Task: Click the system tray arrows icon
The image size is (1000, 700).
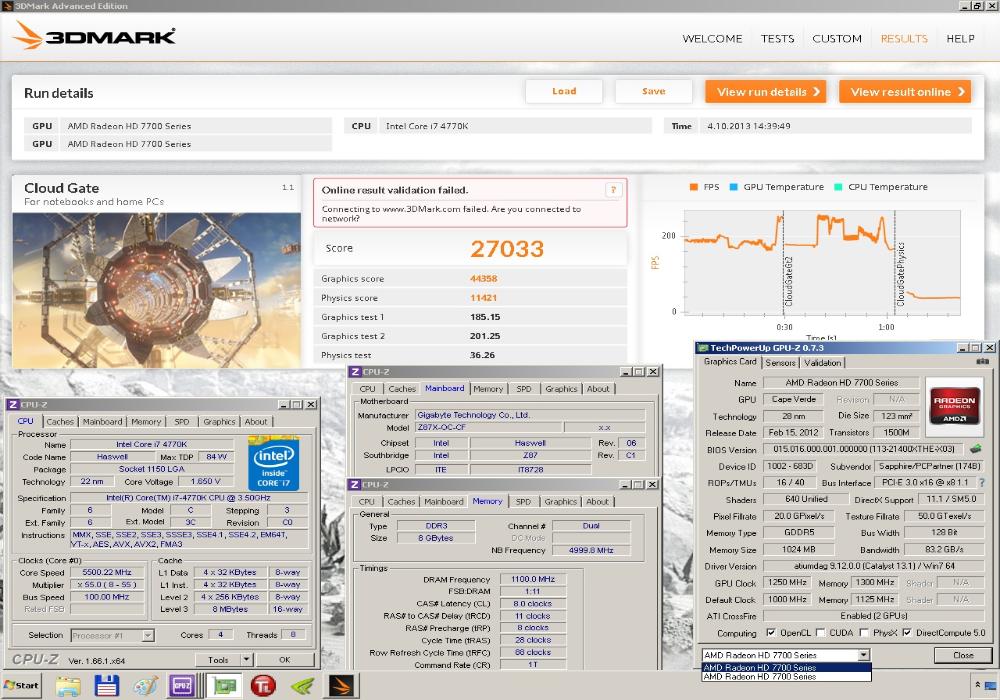Action: pos(977,685)
